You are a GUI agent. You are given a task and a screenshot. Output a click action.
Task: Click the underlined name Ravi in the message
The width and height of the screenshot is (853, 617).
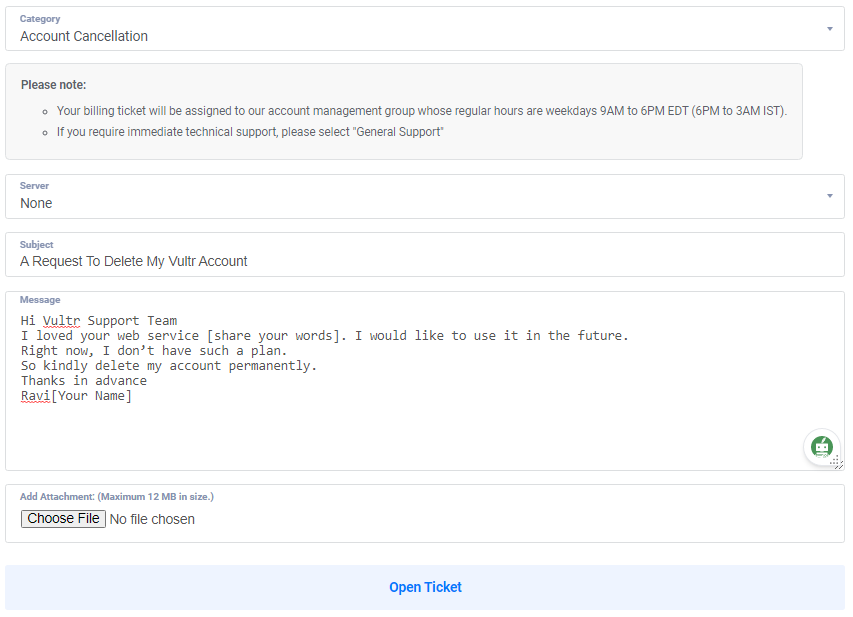coord(34,395)
